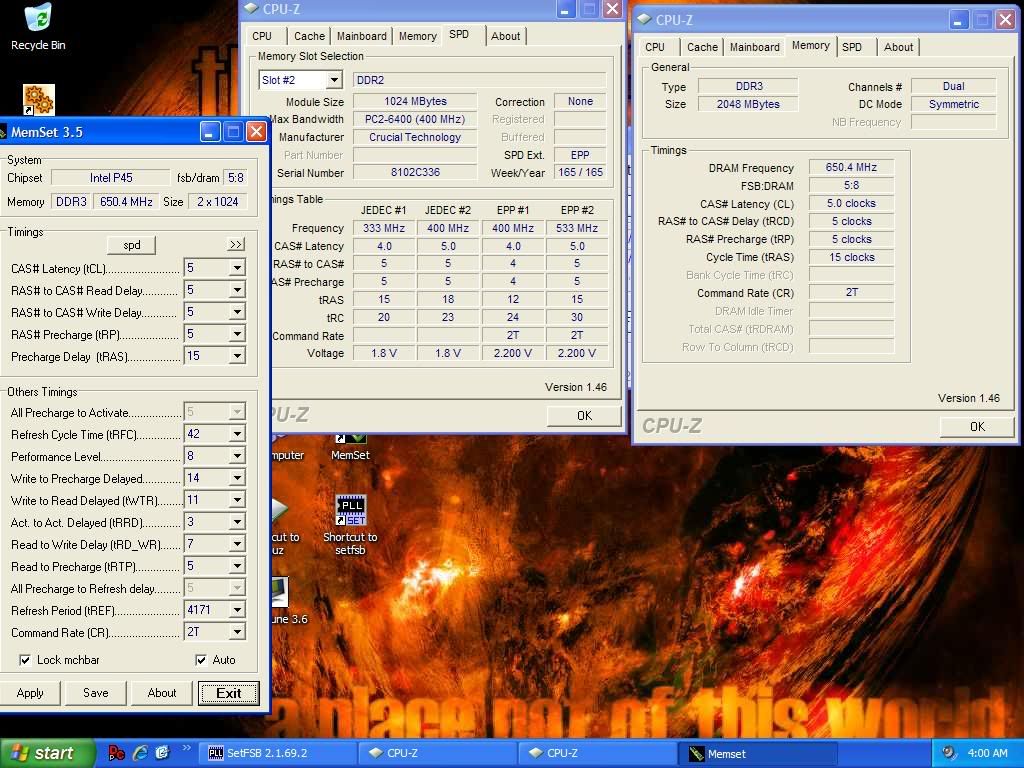Screen dimensions: 1024x768
Task: Click the 4:00 AM system clock
Action: tap(987, 753)
